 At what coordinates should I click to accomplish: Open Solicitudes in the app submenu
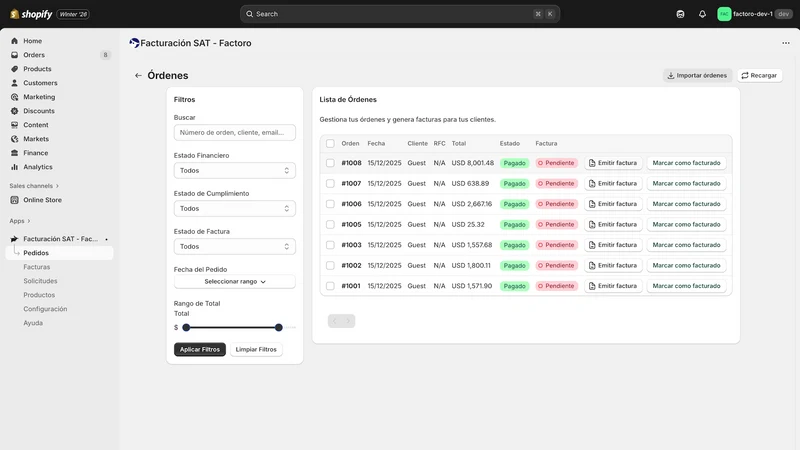pos(40,281)
